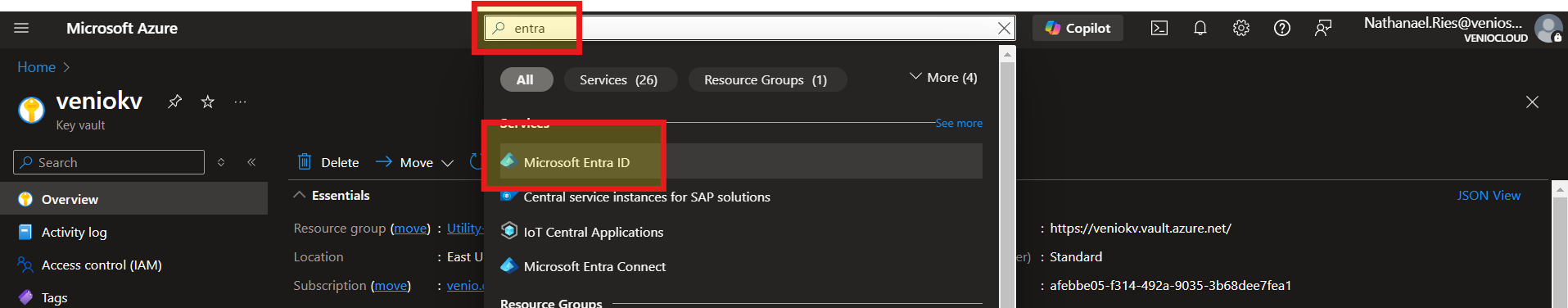The height and width of the screenshot is (308, 1568).
Task: Clear the search box with the X
Action: coord(1004,28)
